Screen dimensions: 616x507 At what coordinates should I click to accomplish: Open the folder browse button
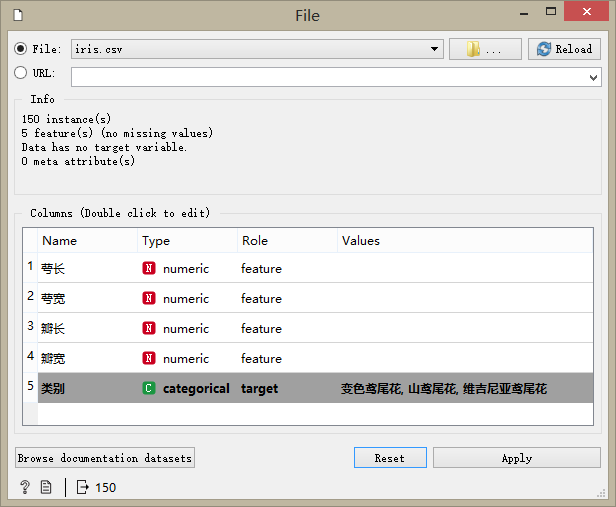[x=485, y=49]
